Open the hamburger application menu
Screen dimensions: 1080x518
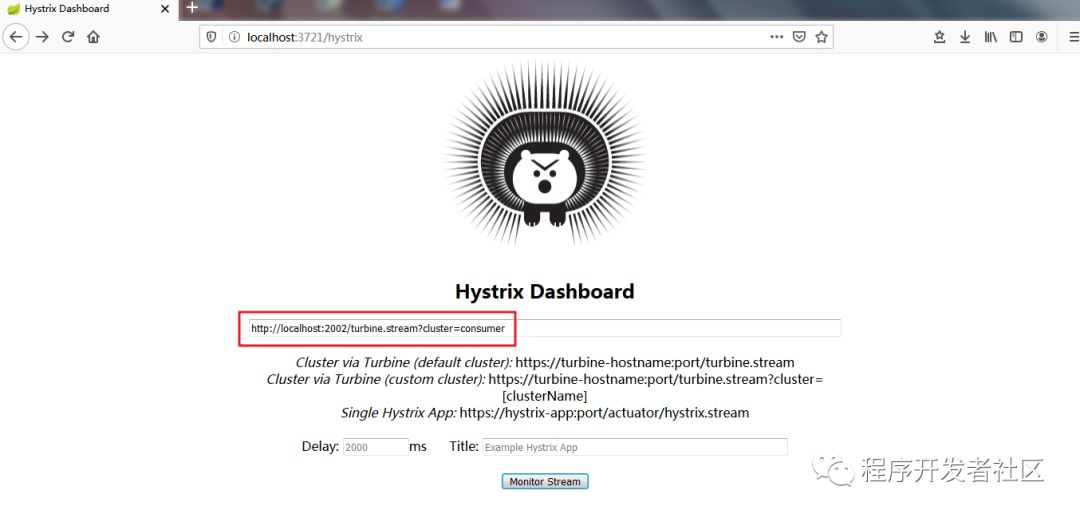click(1073, 37)
